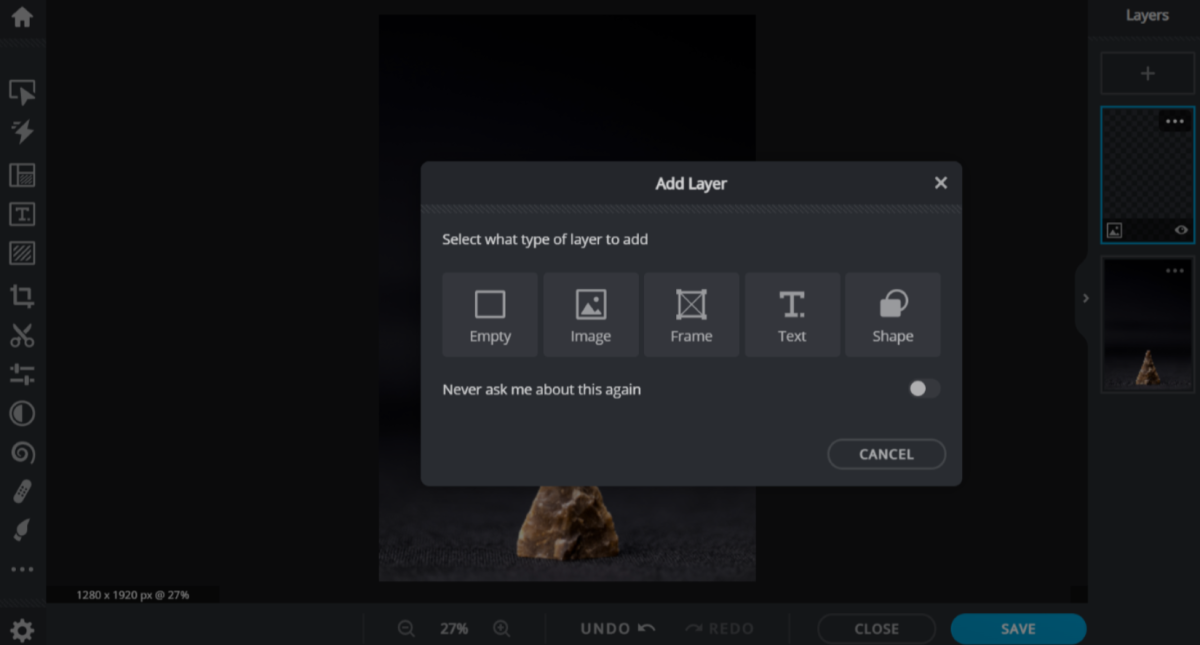Image resolution: width=1200 pixels, height=645 pixels.
Task: Select the Arrange tool in left toolbar
Action: point(22,92)
